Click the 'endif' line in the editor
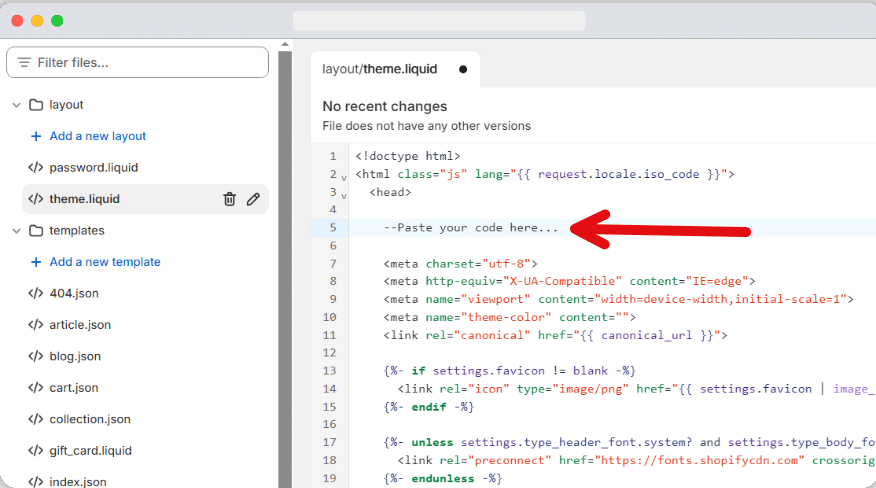 tap(429, 406)
